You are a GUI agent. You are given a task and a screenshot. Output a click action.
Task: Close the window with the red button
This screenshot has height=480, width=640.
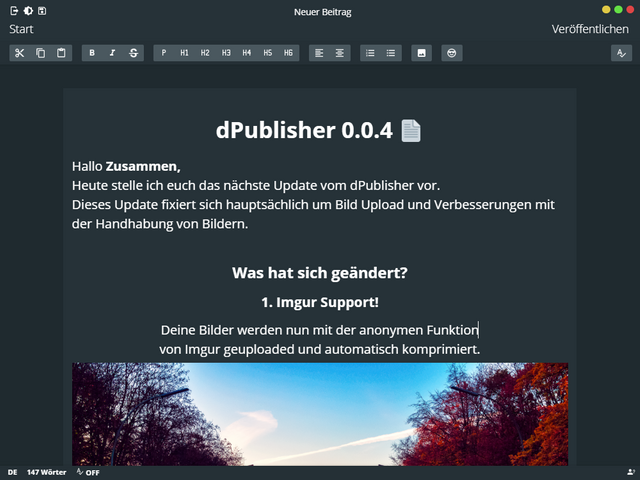pos(630,9)
